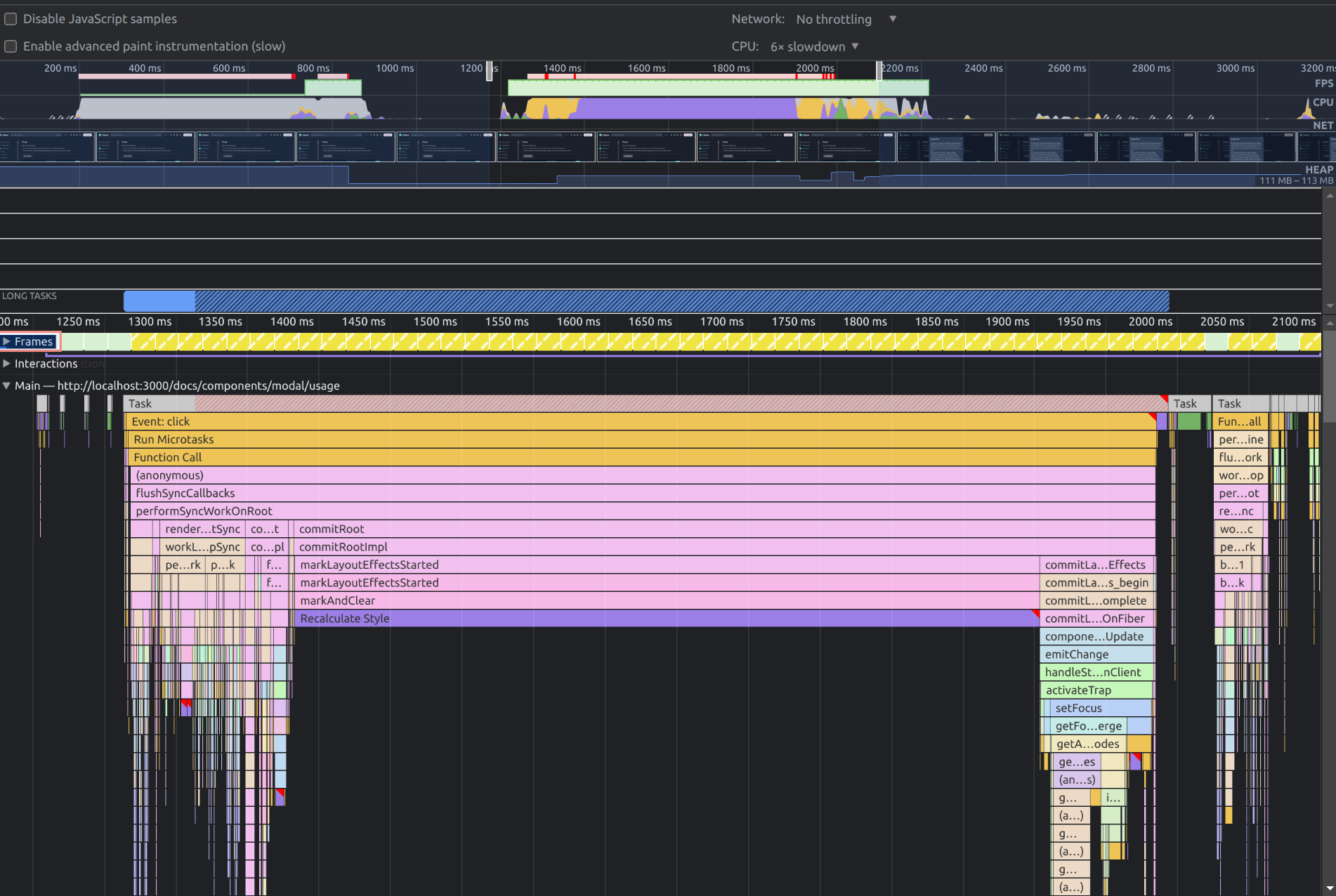Expand the Interactions track
This screenshot has width=1336, height=896.
[x=6, y=364]
